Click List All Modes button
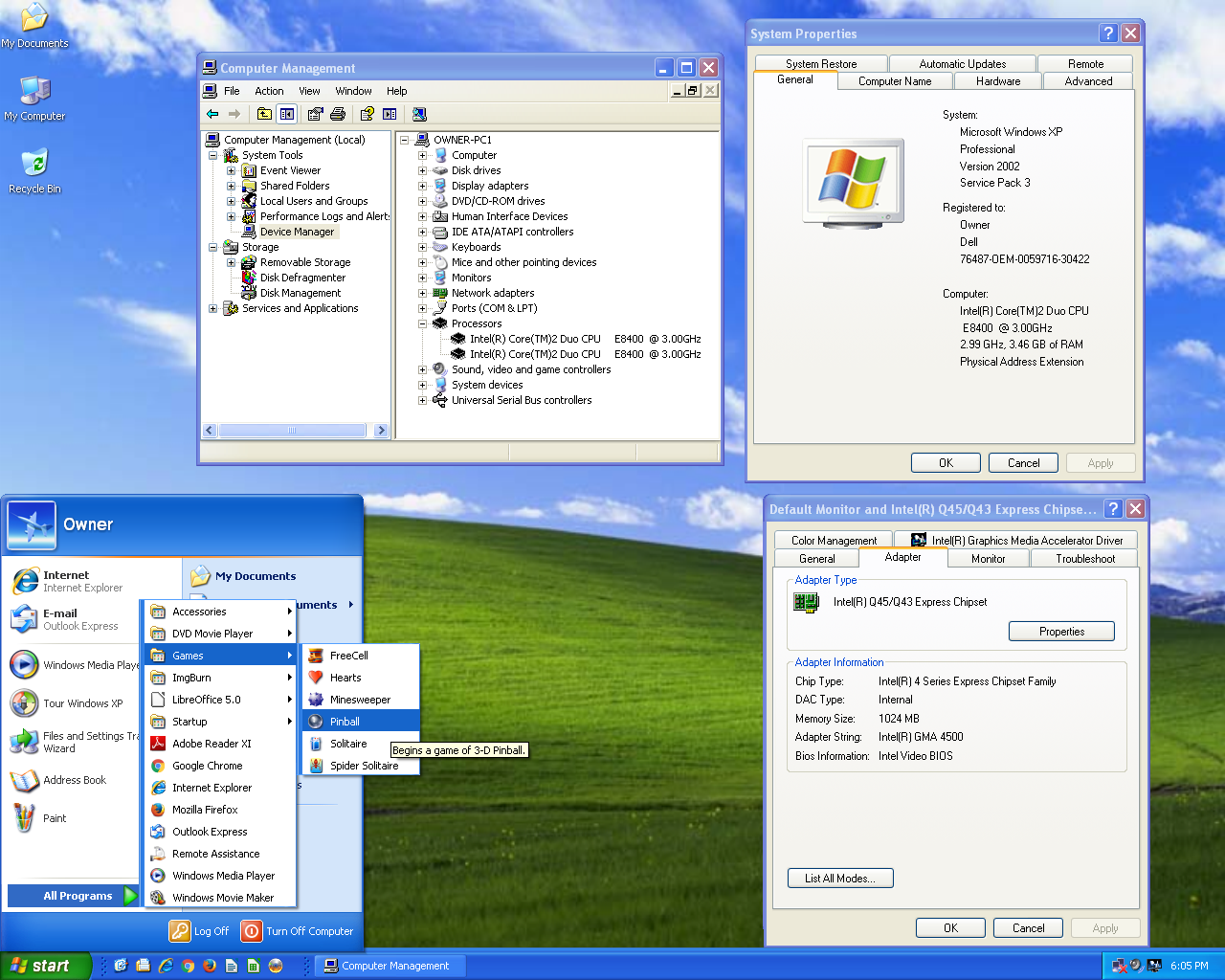 click(x=840, y=879)
